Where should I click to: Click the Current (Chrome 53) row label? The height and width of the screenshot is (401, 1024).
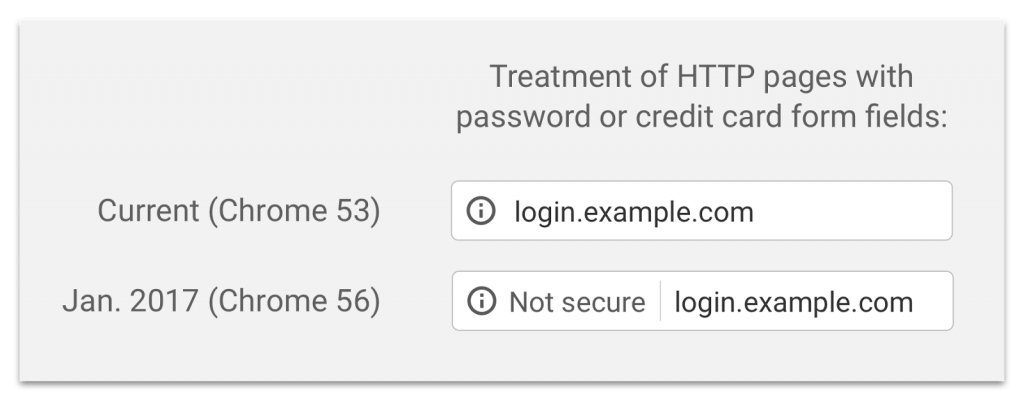[238, 211]
